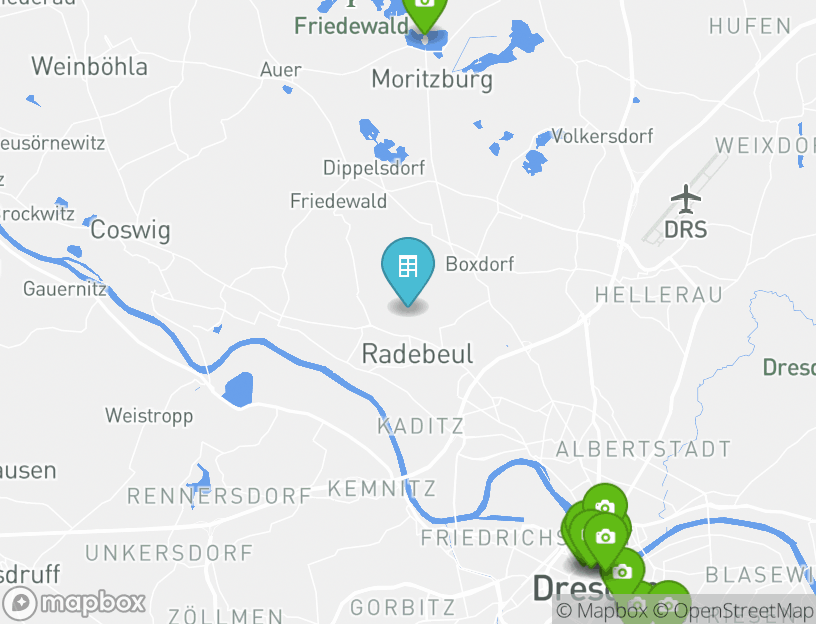Select the KADITZ district label
The width and height of the screenshot is (816, 624).
pos(420,426)
